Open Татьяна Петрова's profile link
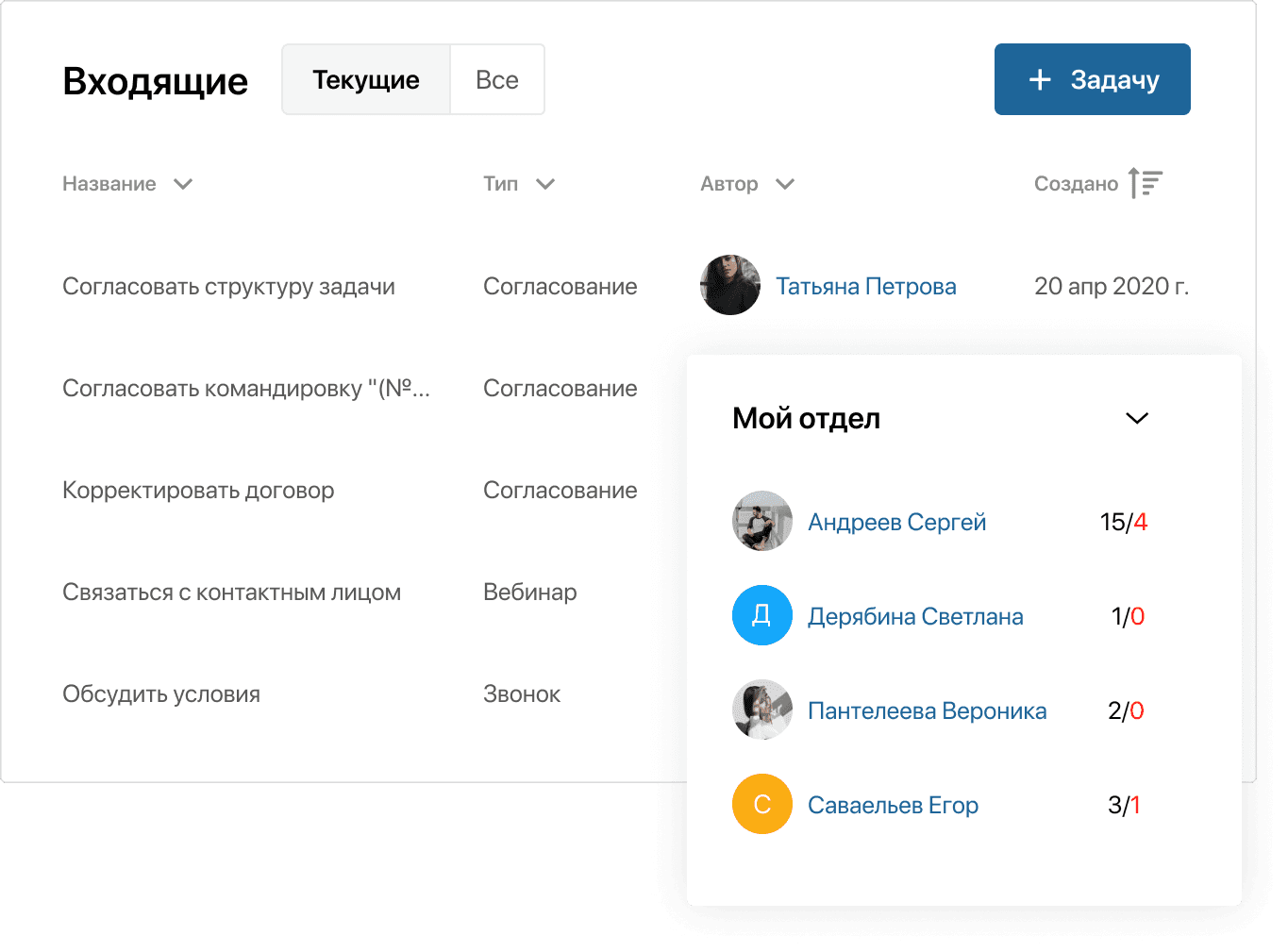Image resolution: width=1288 pixels, height=952 pixels. [x=865, y=285]
